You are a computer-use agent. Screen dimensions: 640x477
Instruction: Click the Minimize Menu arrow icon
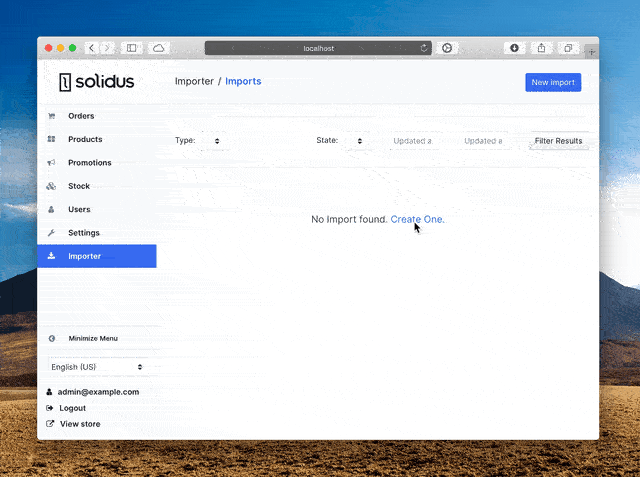click(52, 338)
